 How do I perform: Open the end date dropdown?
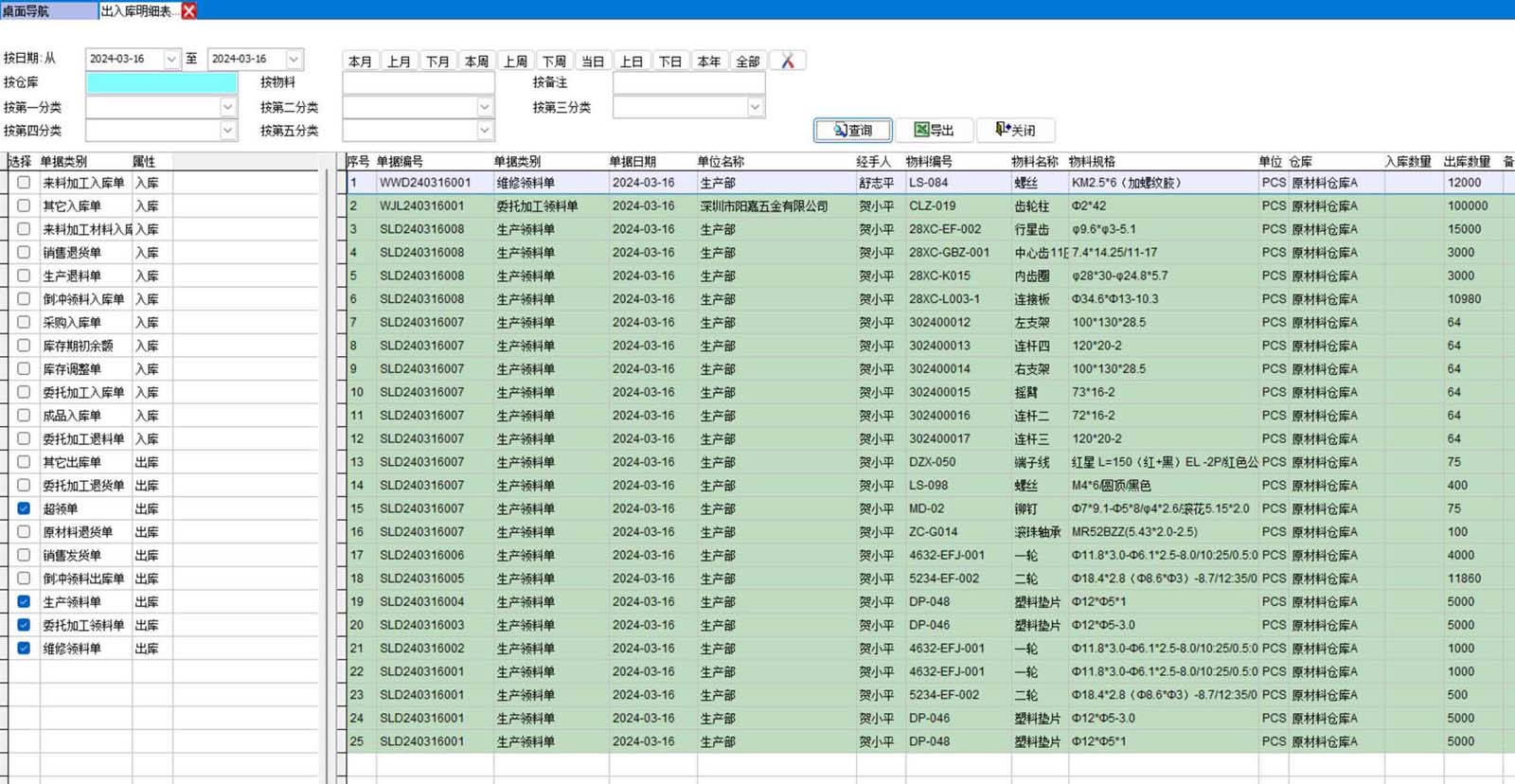click(294, 59)
